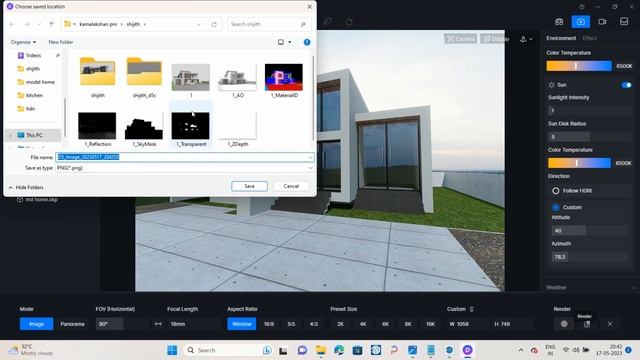Click the Display button in viewport

pos(495,39)
